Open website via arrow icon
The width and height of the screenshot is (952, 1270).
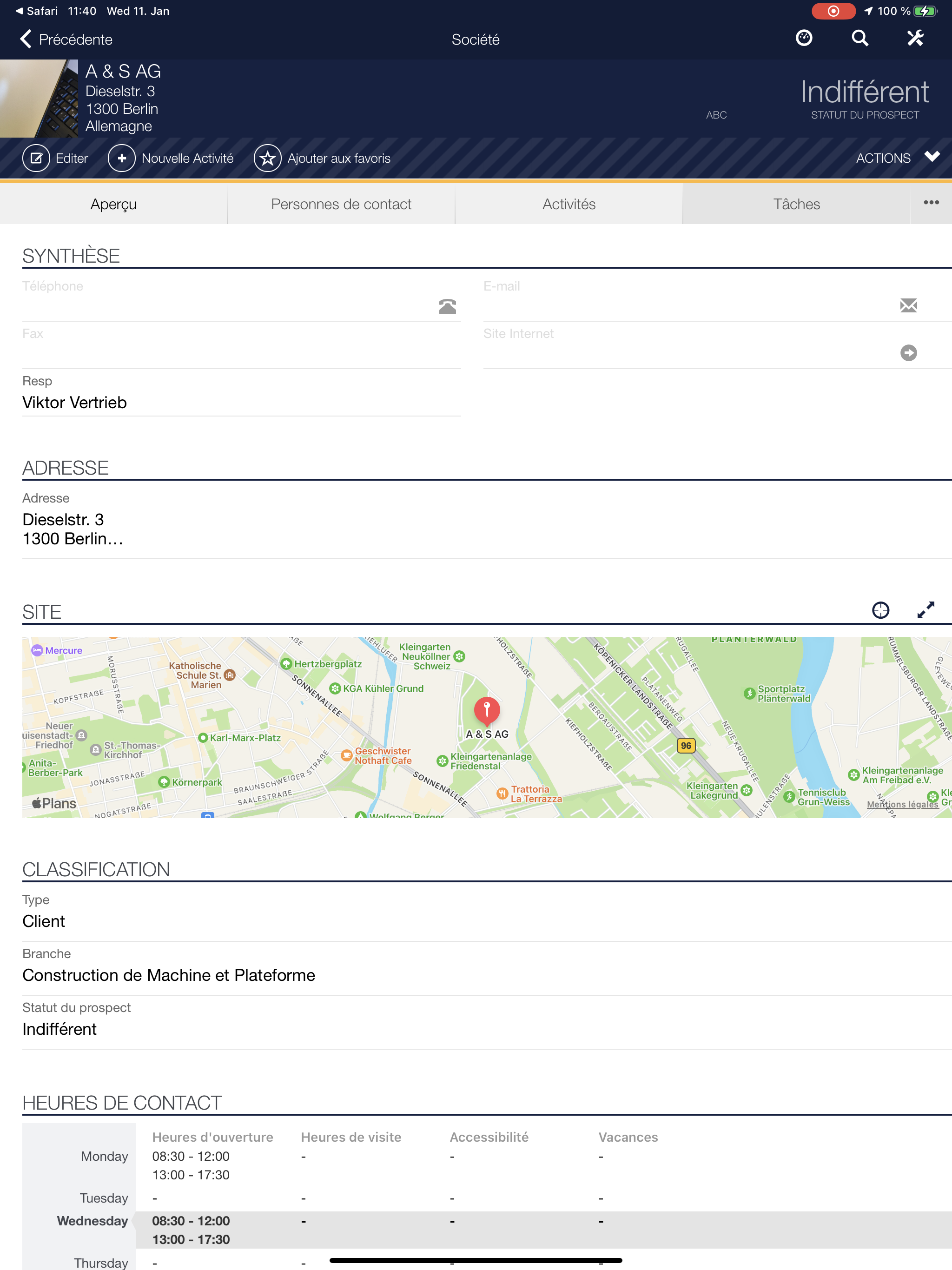tap(908, 352)
